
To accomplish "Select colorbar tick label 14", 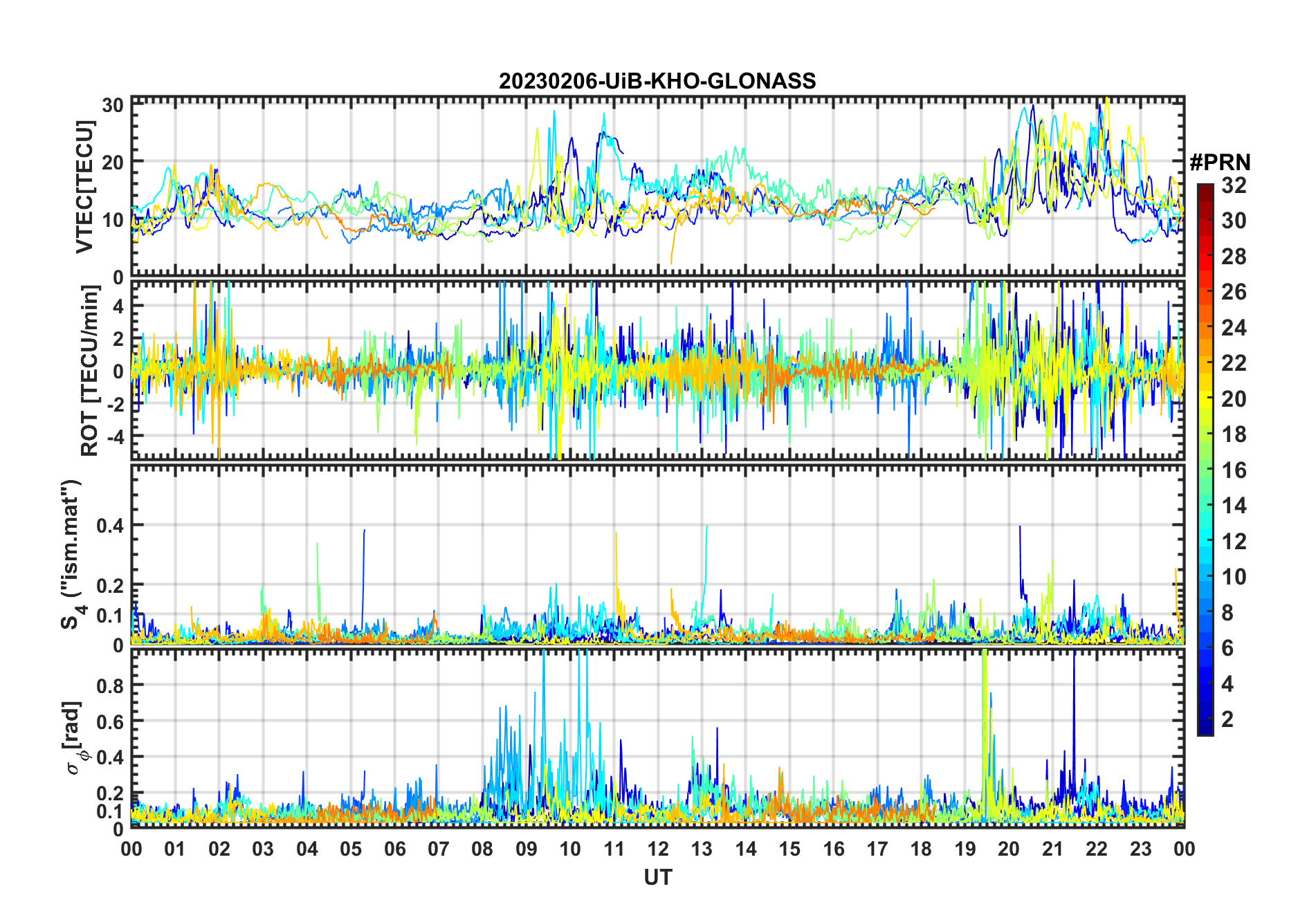I will [x=1234, y=506].
